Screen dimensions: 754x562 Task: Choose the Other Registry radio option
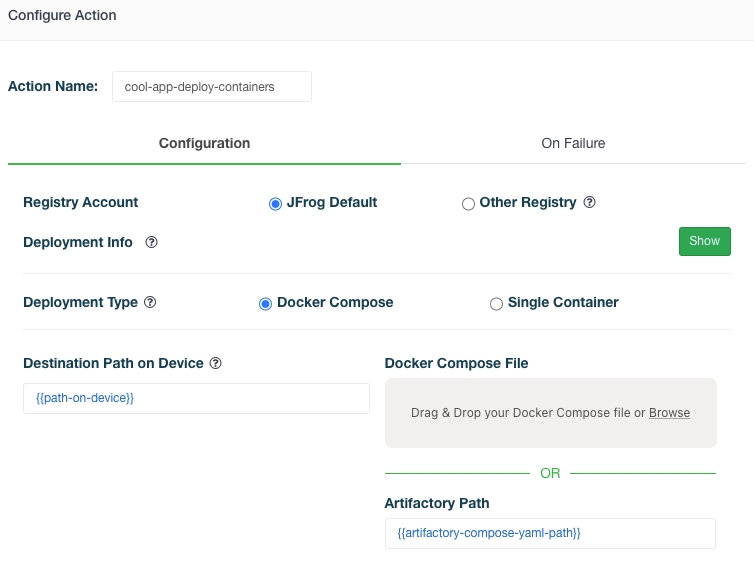(468, 203)
